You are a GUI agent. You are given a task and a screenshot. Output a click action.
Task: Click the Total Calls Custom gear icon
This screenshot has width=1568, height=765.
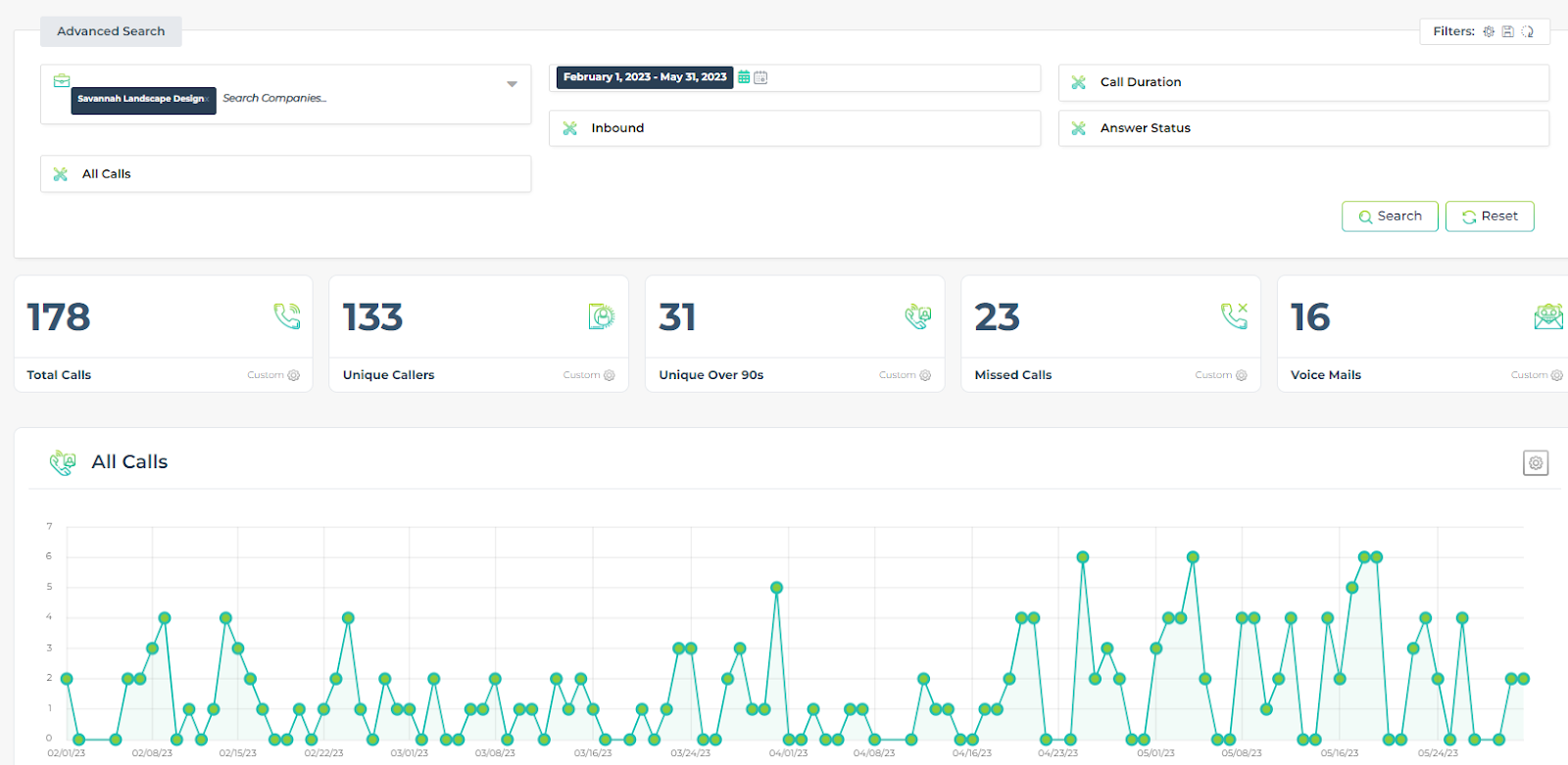point(293,375)
